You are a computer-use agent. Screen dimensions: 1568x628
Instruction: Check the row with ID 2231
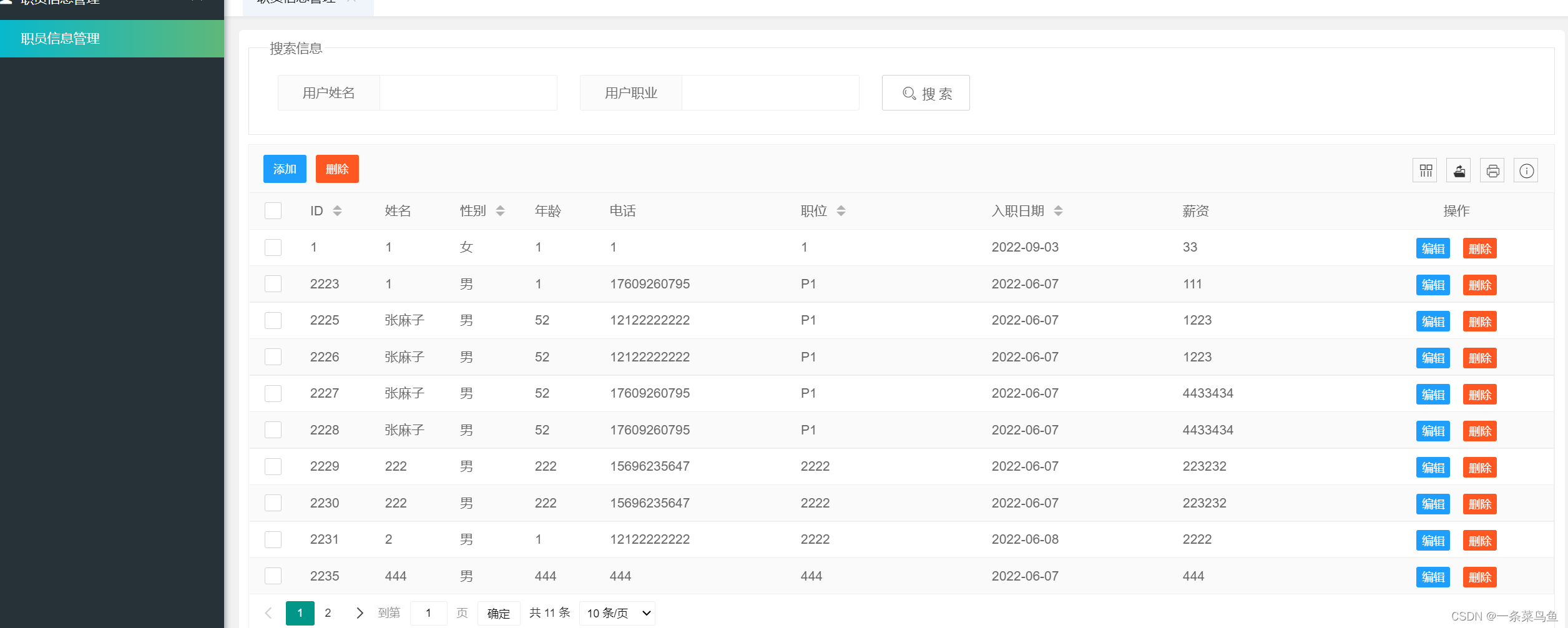click(x=273, y=539)
